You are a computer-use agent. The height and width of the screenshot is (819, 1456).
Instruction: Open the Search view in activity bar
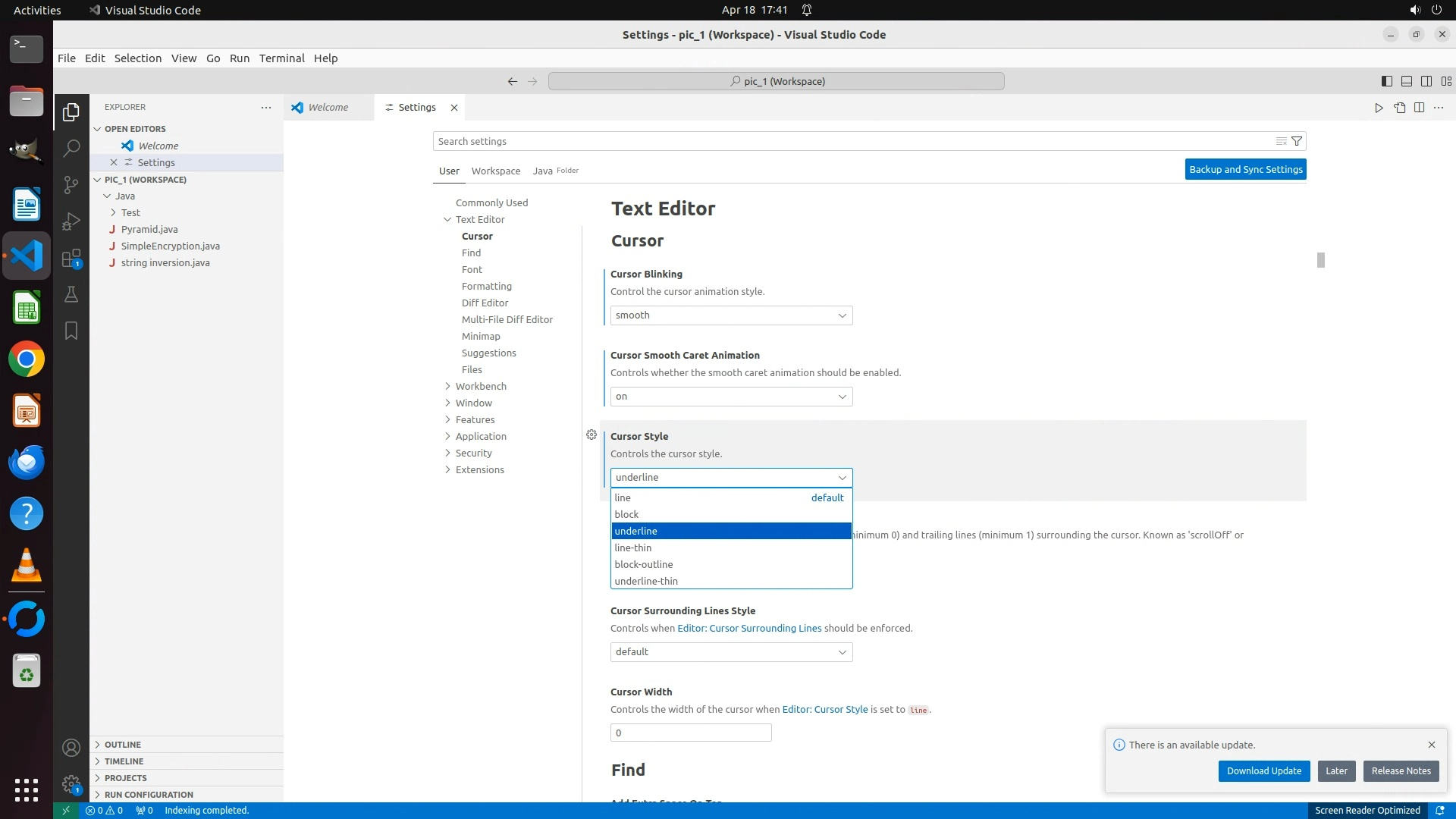71,148
